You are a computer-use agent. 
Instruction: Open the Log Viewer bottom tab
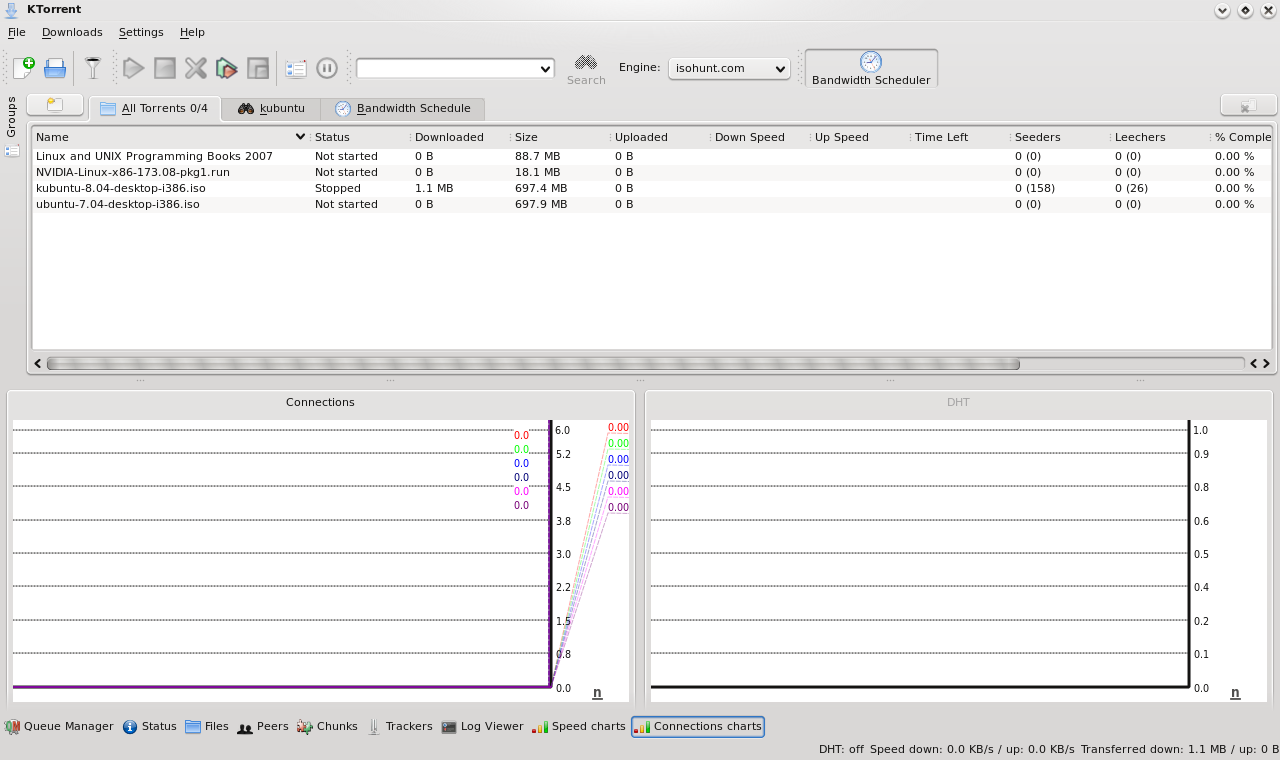click(482, 727)
